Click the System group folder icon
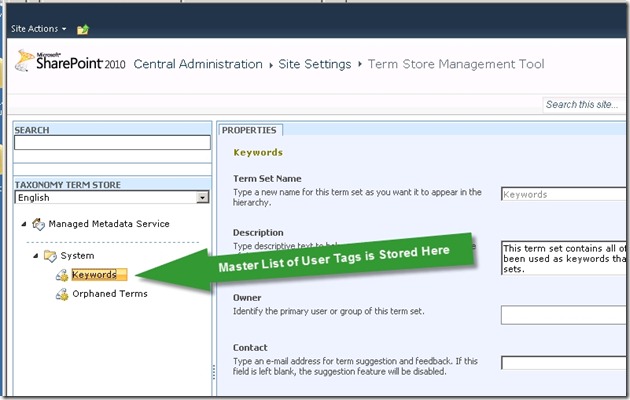This screenshot has width=630, height=400. 50,256
